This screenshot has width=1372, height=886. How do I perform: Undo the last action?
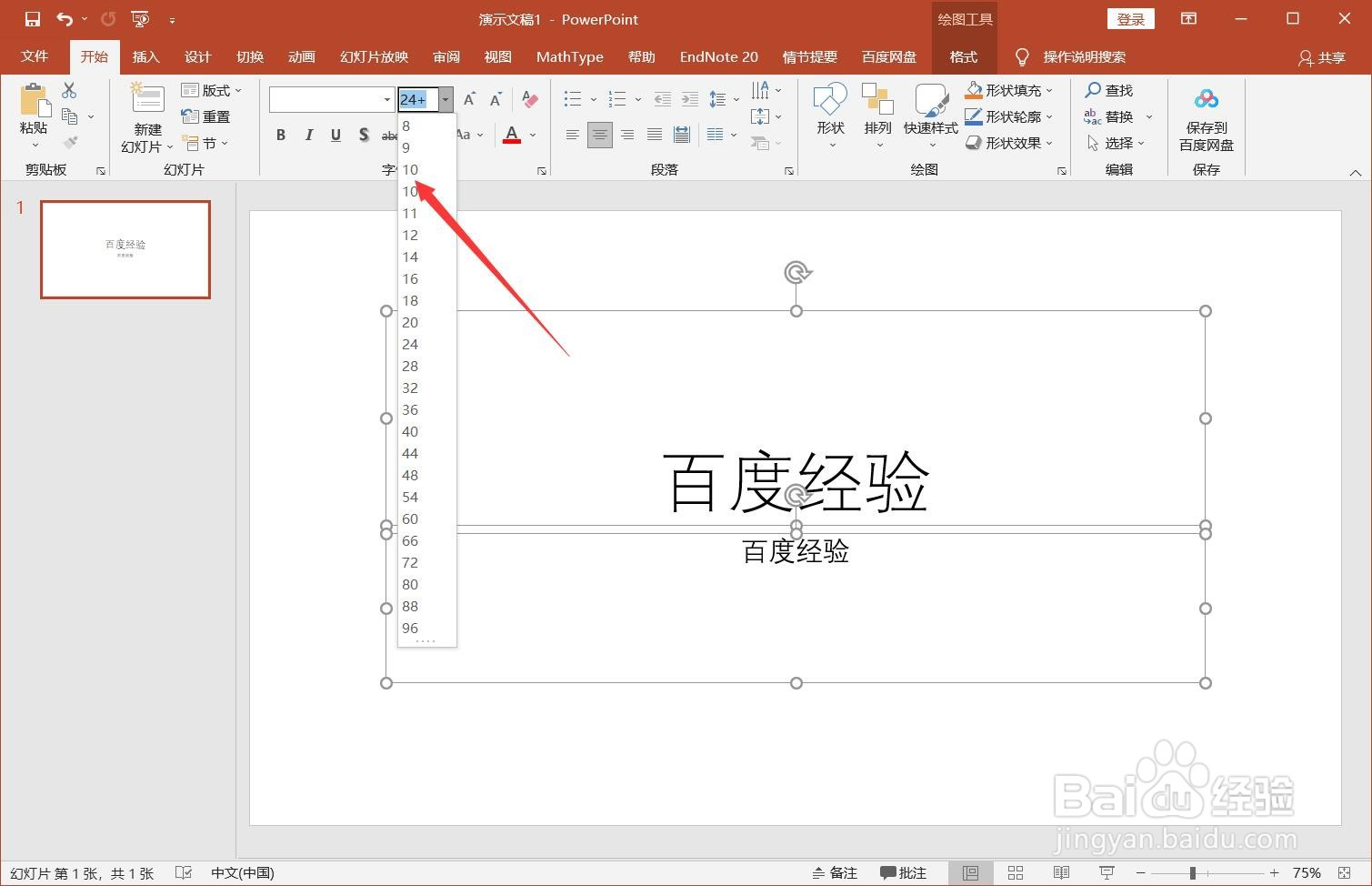tap(64, 19)
